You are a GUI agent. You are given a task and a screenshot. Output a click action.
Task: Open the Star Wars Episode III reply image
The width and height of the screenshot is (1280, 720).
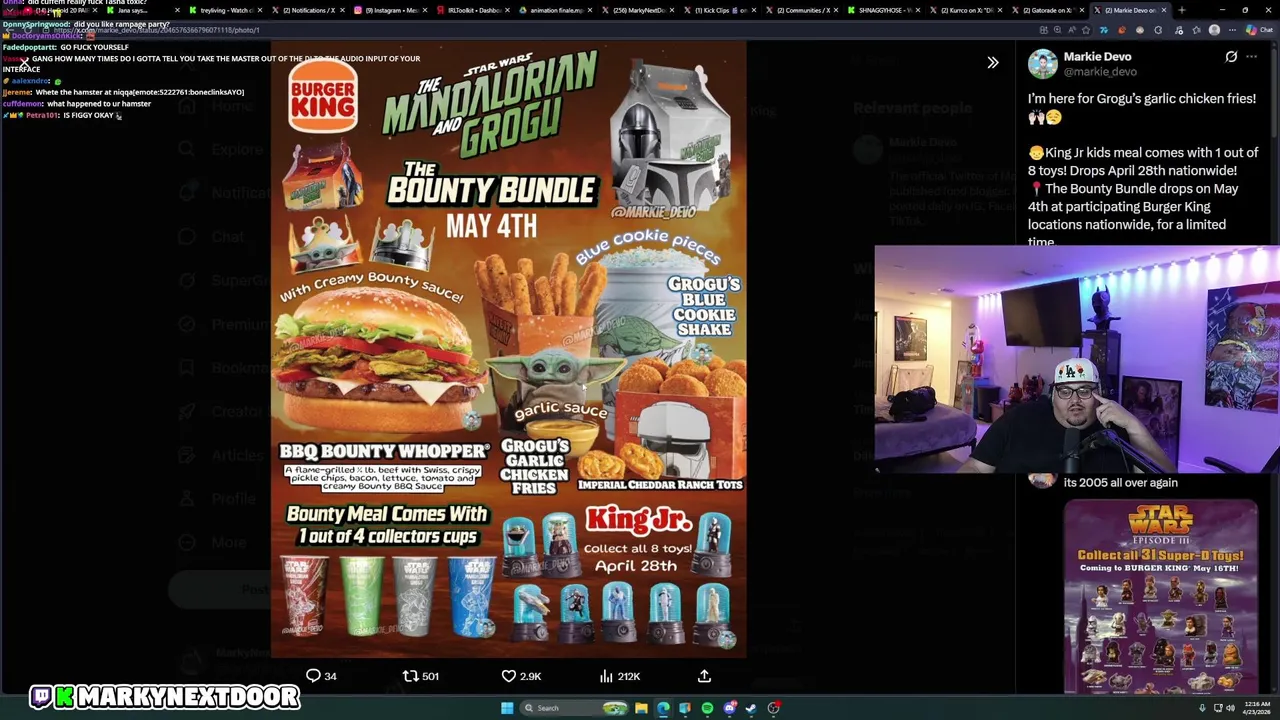click(x=1161, y=596)
